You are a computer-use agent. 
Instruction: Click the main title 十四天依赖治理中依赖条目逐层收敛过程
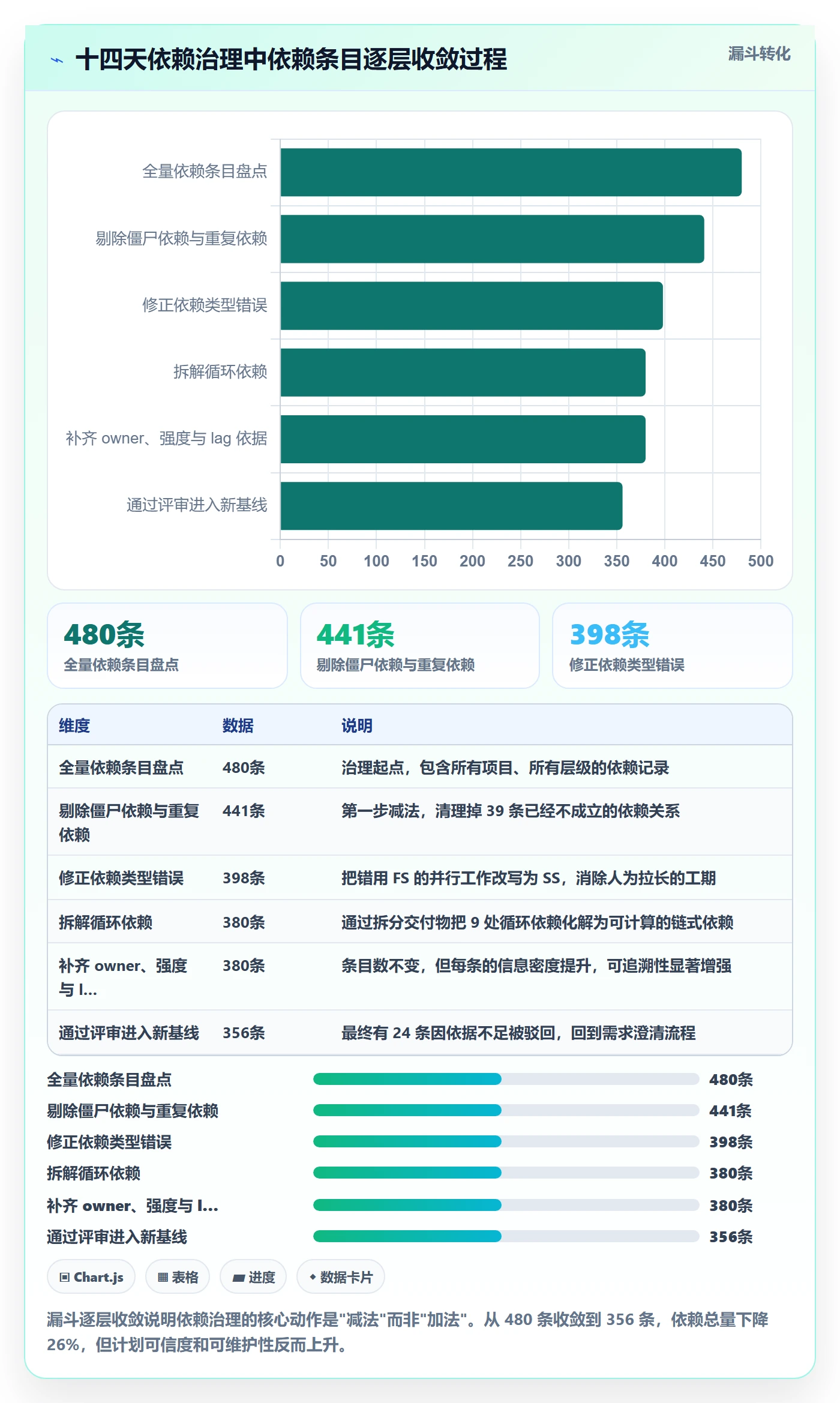click(x=291, y=59)
